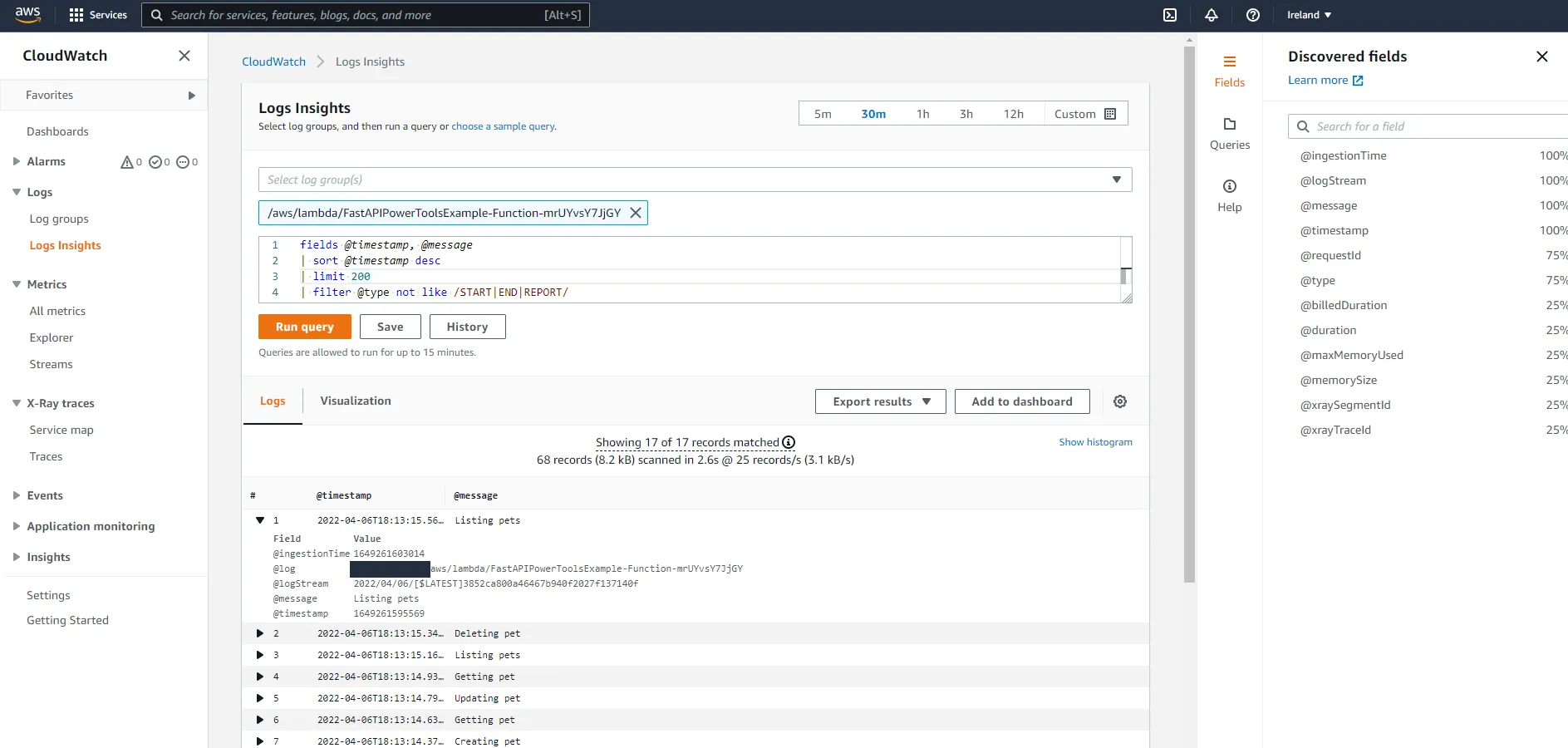Open query display settings via the gear icon
1568x748 pixels.
coord(1119,401)
